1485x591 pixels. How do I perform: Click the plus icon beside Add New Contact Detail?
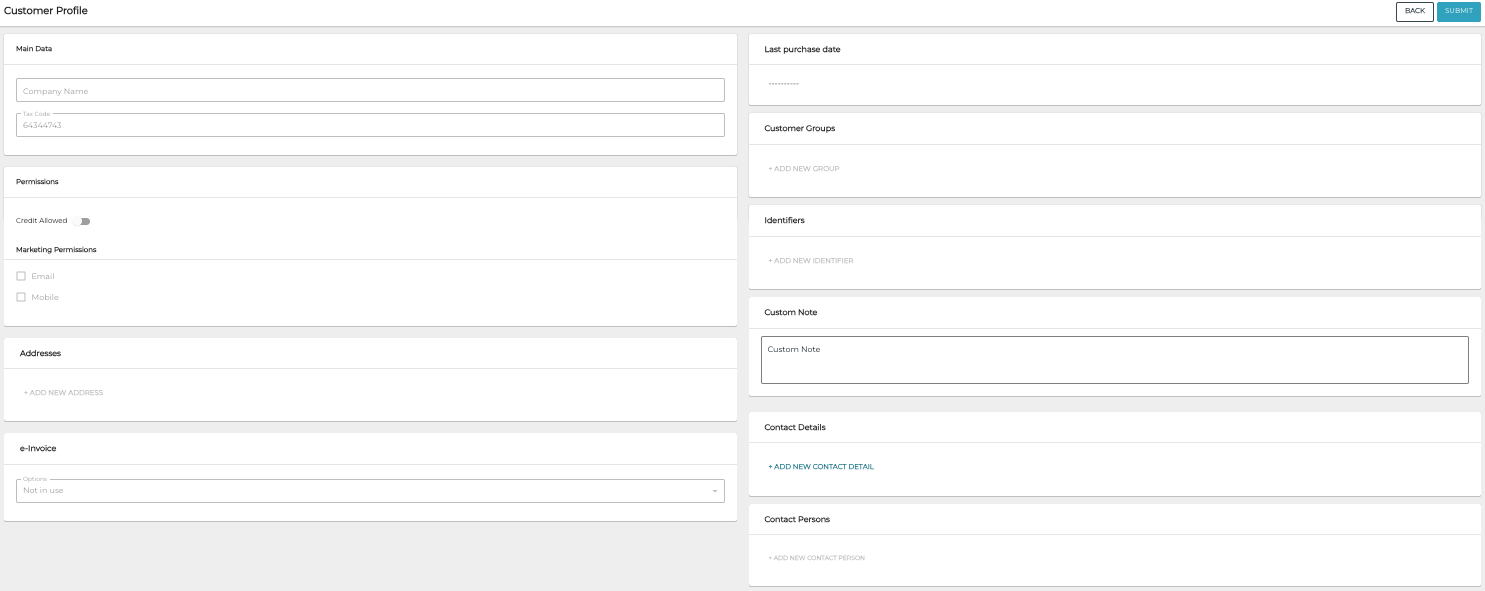tap(768, 465)
